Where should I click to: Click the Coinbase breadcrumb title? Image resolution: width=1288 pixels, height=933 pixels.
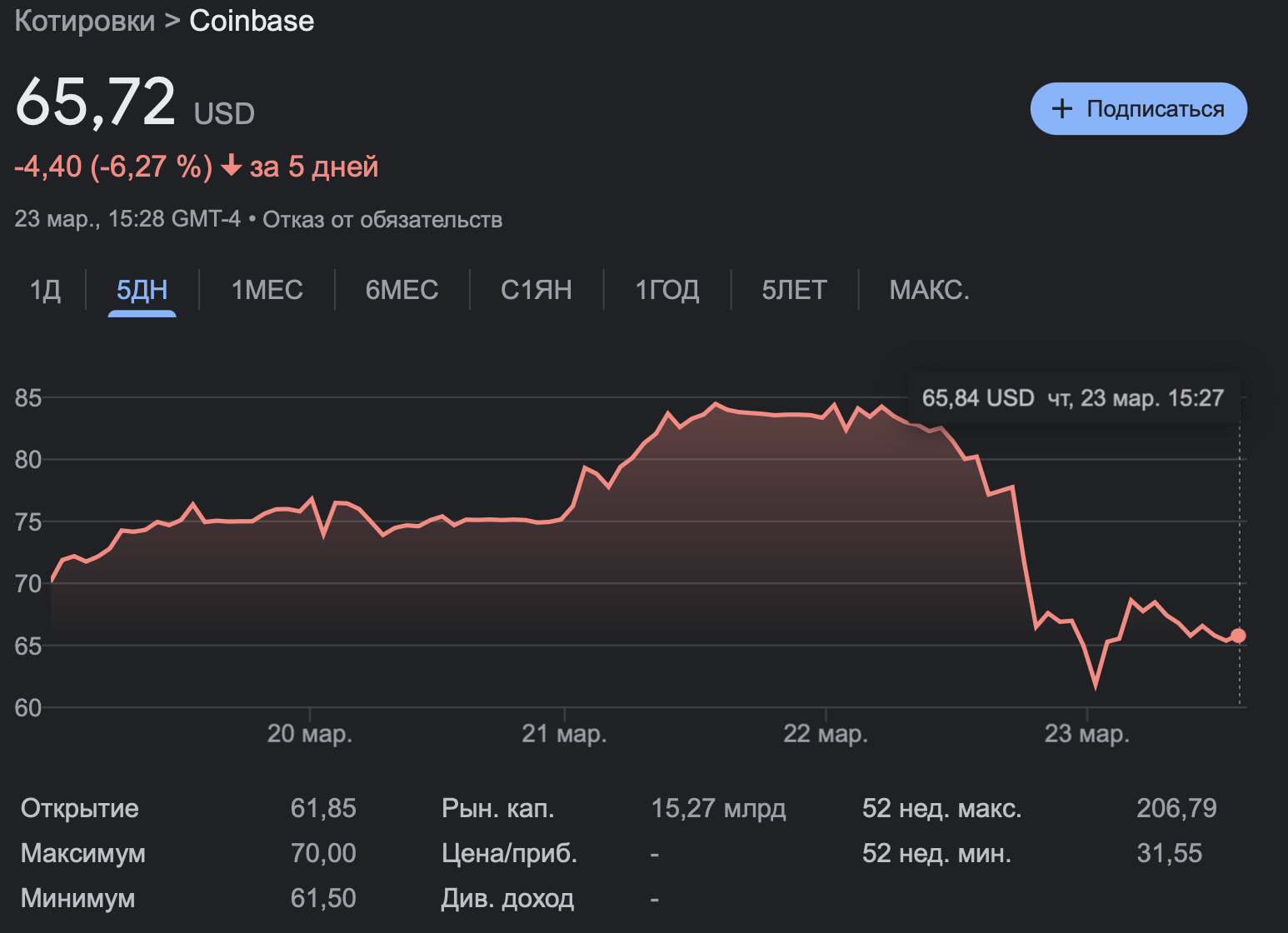252,21
